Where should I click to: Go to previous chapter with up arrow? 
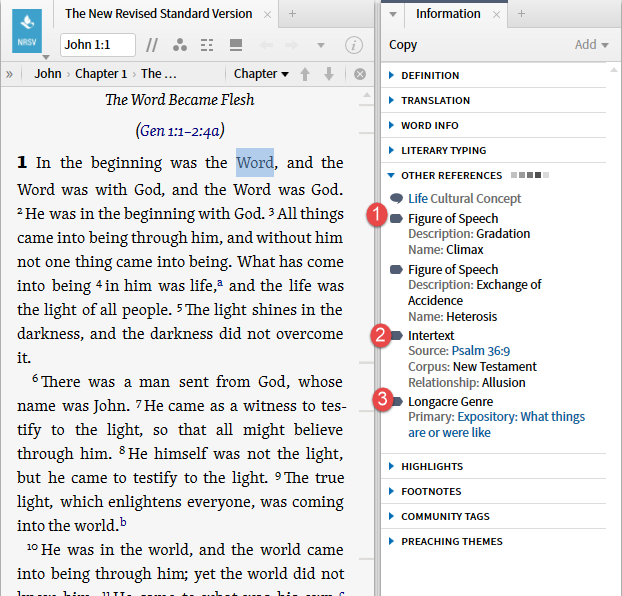pyautogui.click(x=305, y=74)
